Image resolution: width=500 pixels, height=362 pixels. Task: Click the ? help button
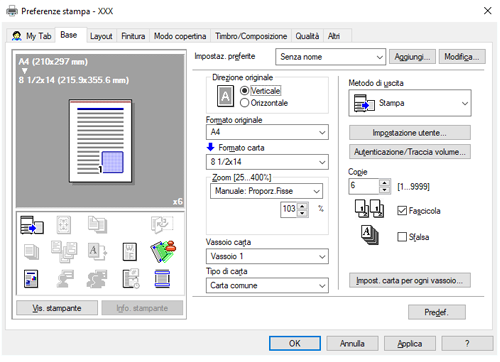pyautogui.click(x=467, y=343)
